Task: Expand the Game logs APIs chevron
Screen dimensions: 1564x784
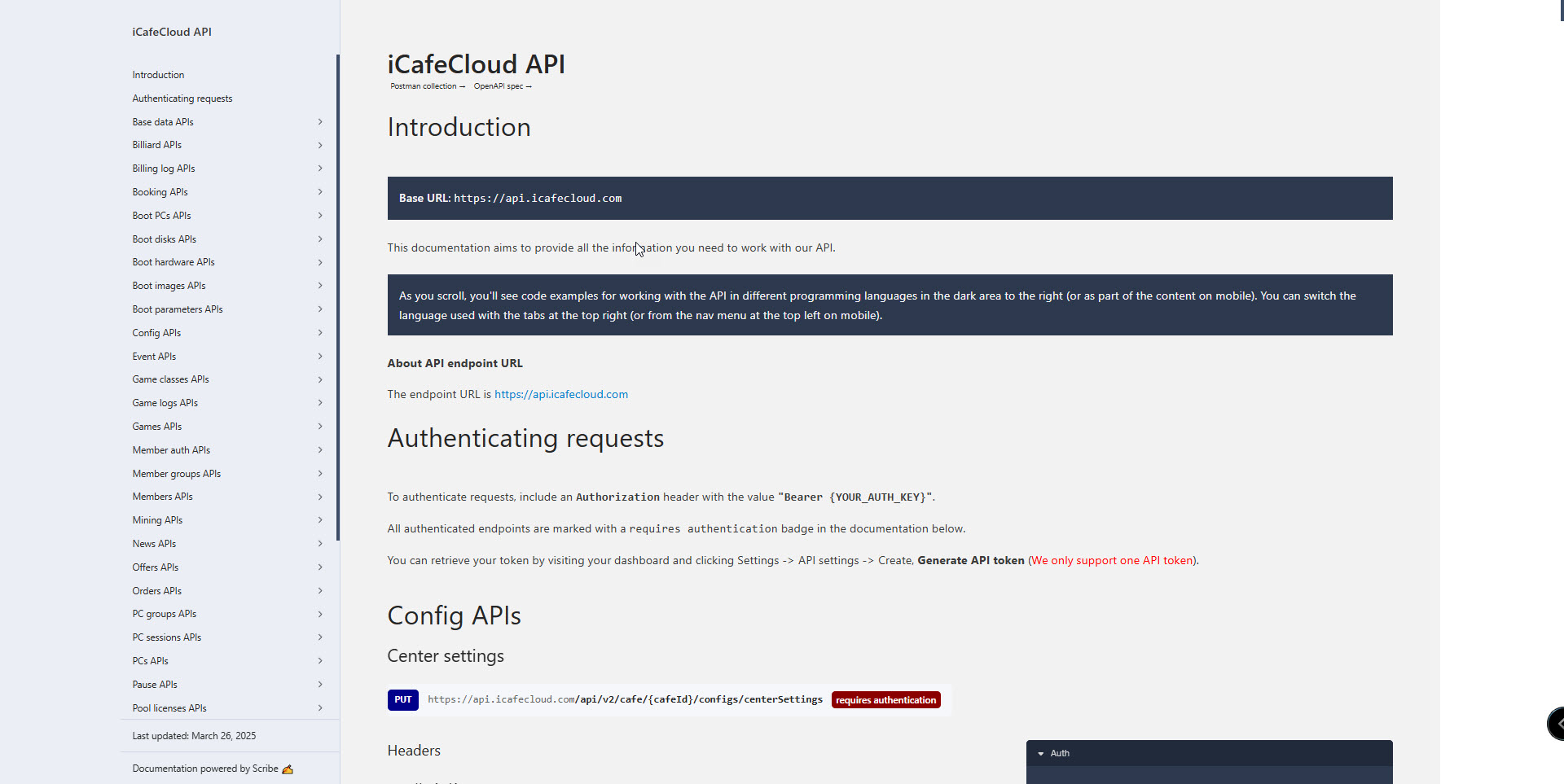Action: [x=320, y=403]
